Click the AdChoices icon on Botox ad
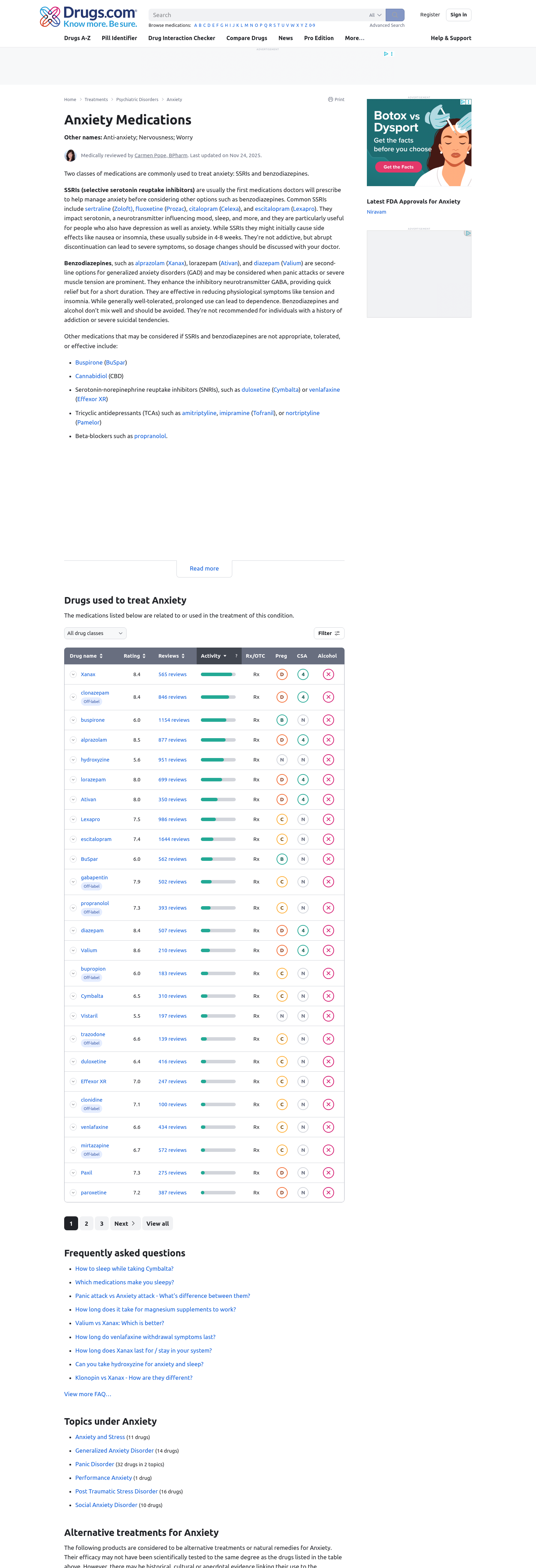 tap(463, 102)
